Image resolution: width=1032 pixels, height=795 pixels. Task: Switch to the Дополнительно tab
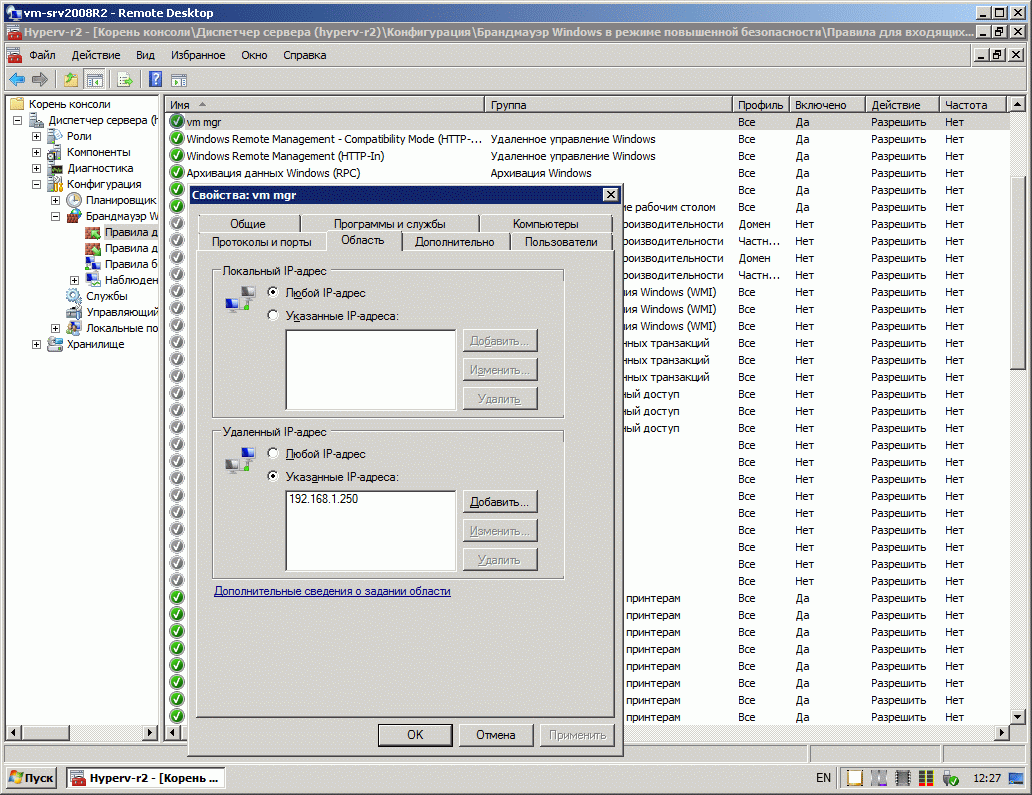tap(455, 242)
